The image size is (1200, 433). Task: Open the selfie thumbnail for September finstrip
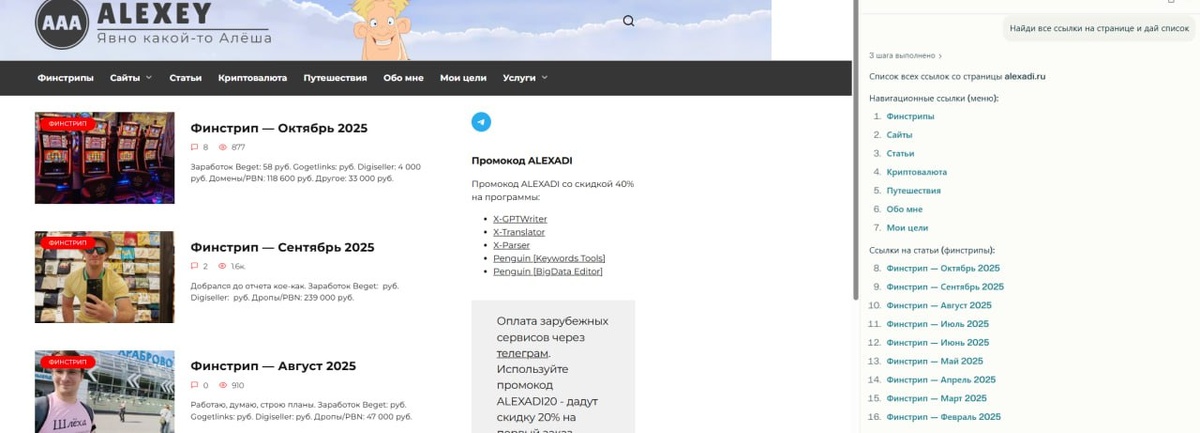[x=104, y=277]
